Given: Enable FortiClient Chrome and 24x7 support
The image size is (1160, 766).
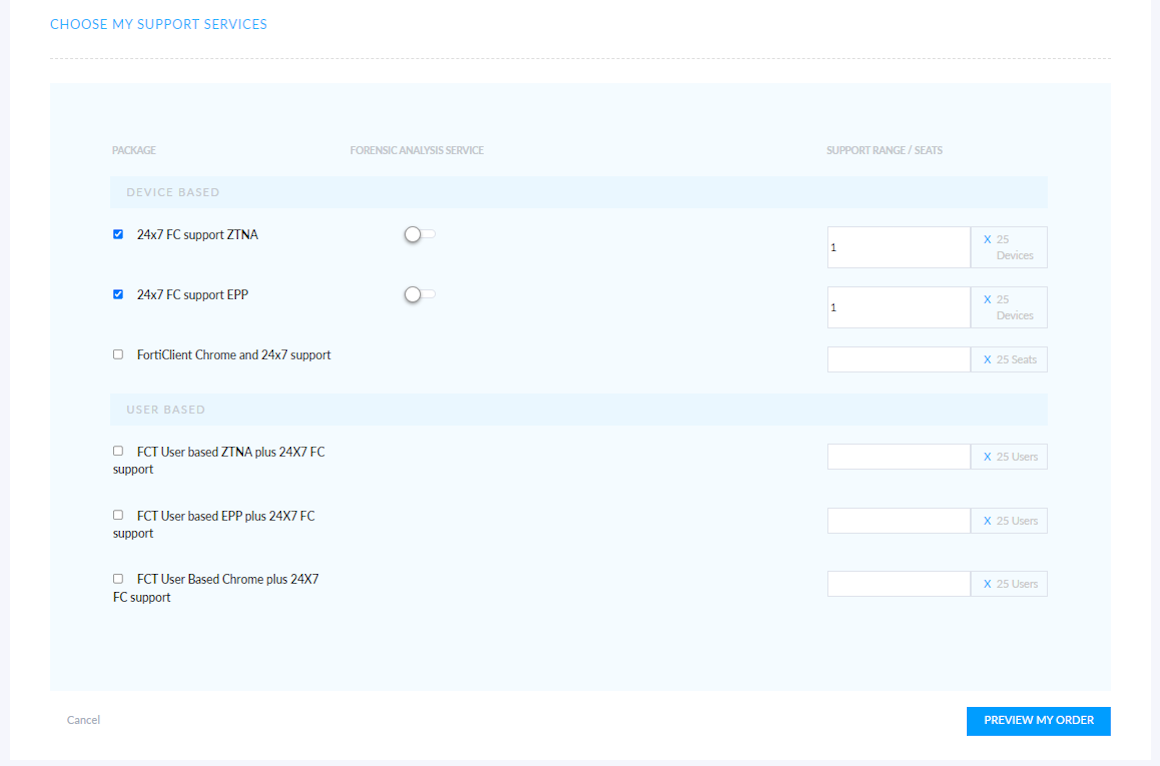Looking at the screenshot, I should 117,353.
